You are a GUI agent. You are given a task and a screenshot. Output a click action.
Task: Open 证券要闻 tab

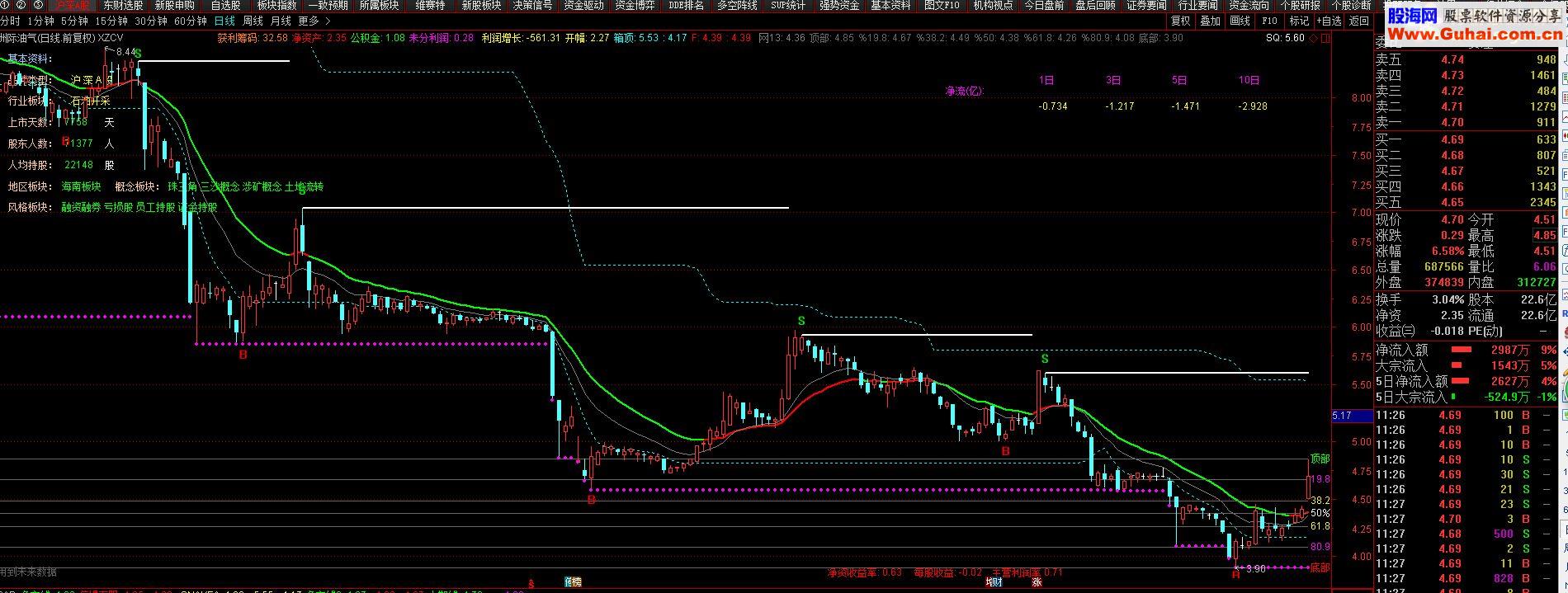pos(1146,5)
